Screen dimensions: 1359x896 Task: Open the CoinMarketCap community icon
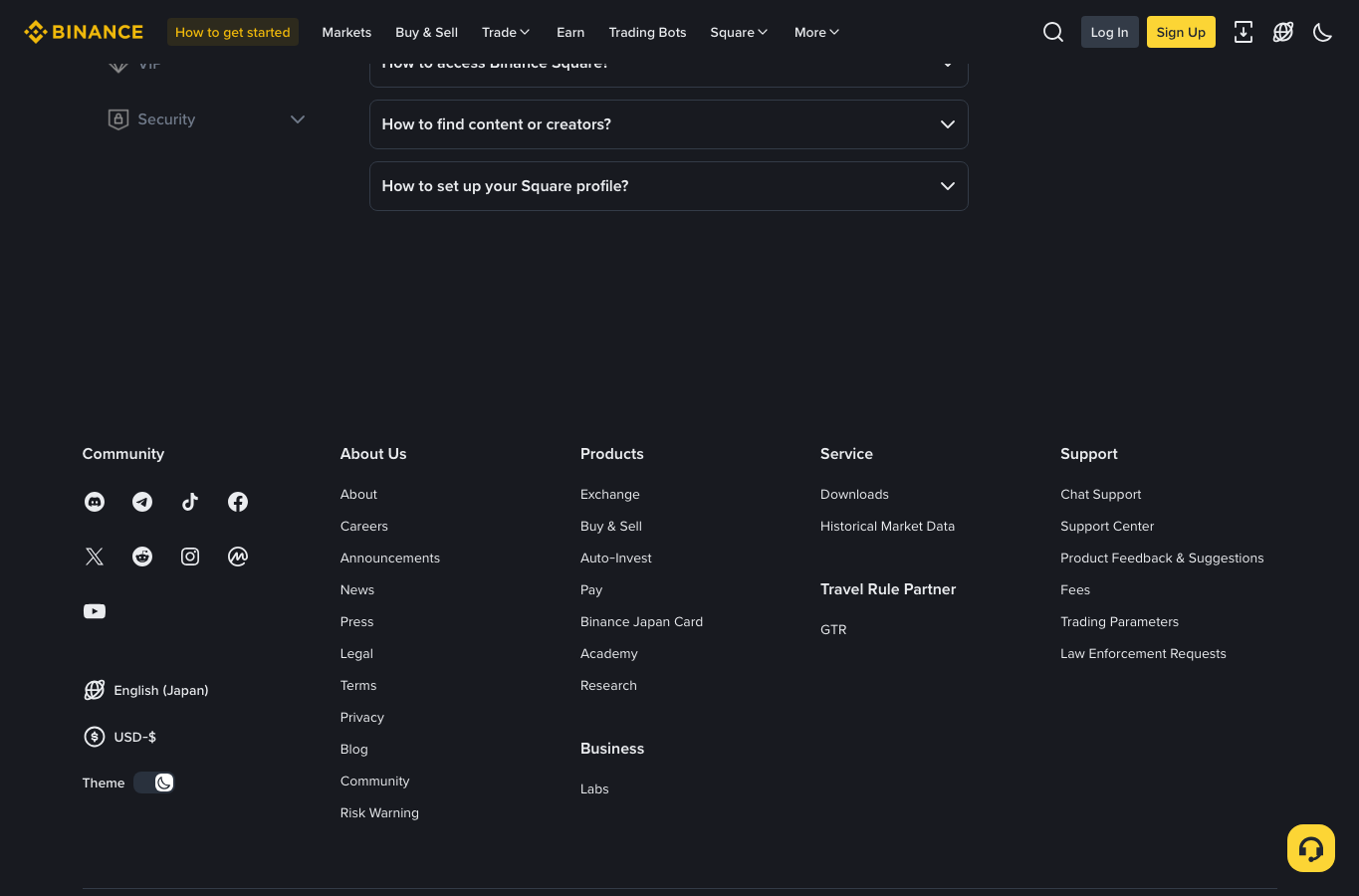[238, 557]
